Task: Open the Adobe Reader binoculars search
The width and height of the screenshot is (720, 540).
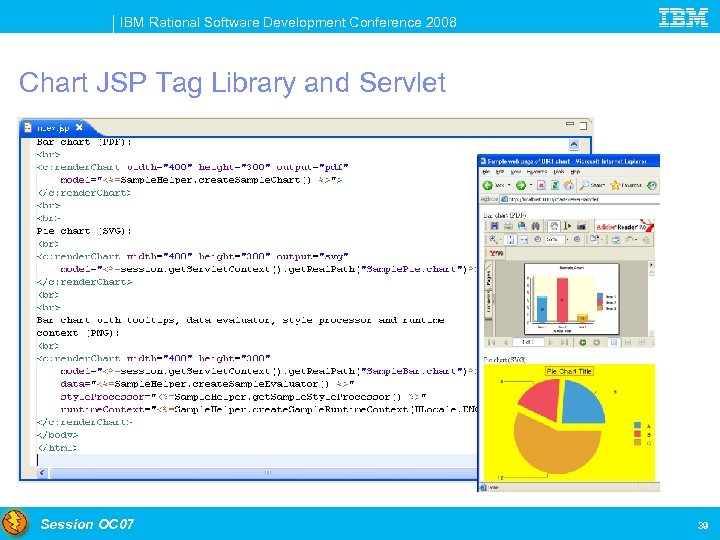Action: 535,226
